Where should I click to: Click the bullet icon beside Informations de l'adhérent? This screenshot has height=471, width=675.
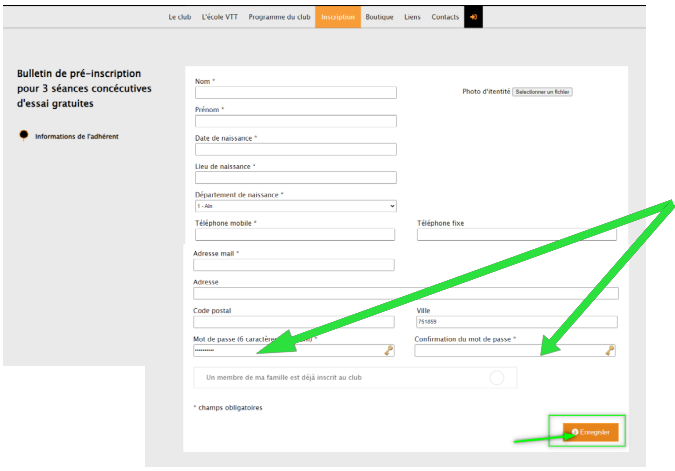click(24, 136)
